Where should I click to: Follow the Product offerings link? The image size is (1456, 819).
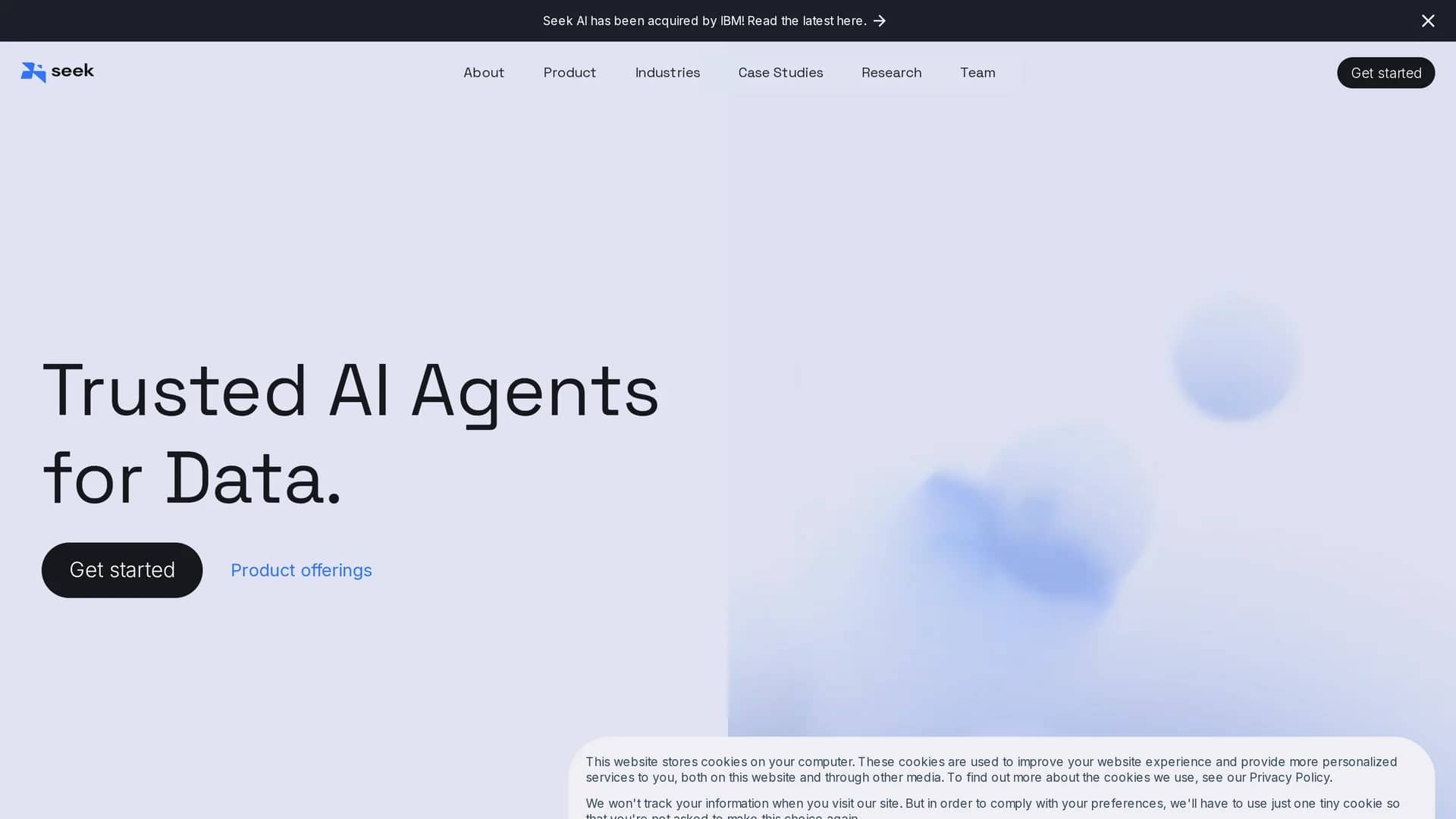pos(301,570)
